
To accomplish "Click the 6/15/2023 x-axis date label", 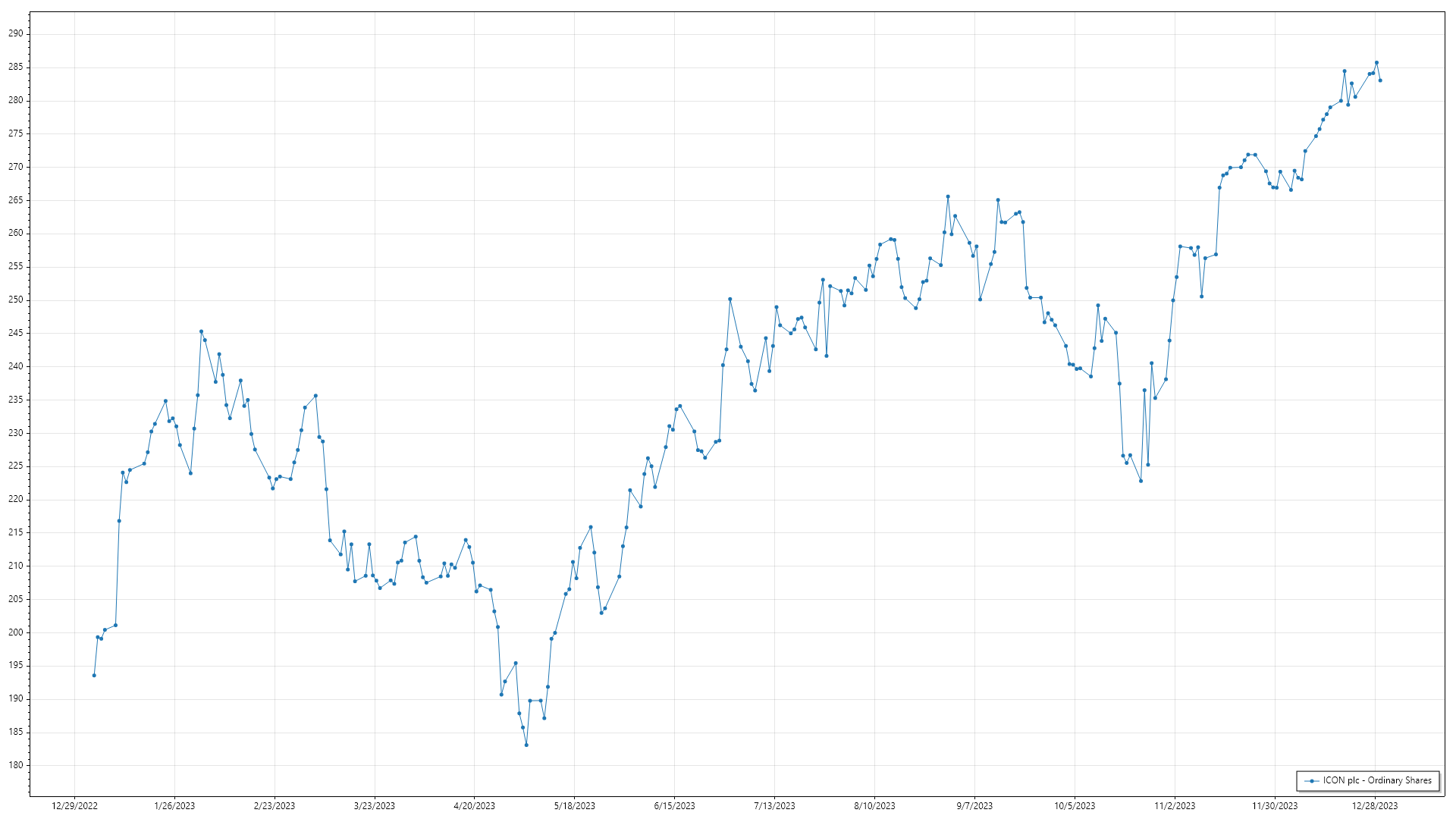I will (674, 806).
